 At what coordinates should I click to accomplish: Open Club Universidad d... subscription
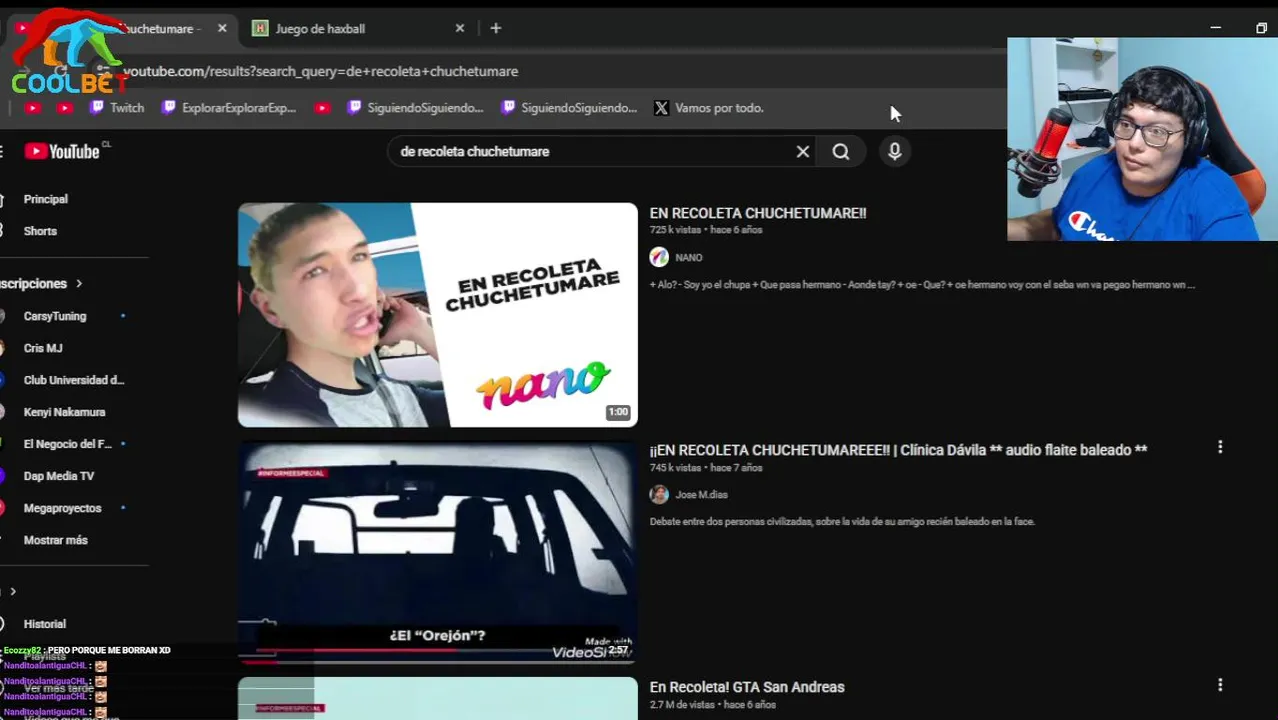coord(73,380)
